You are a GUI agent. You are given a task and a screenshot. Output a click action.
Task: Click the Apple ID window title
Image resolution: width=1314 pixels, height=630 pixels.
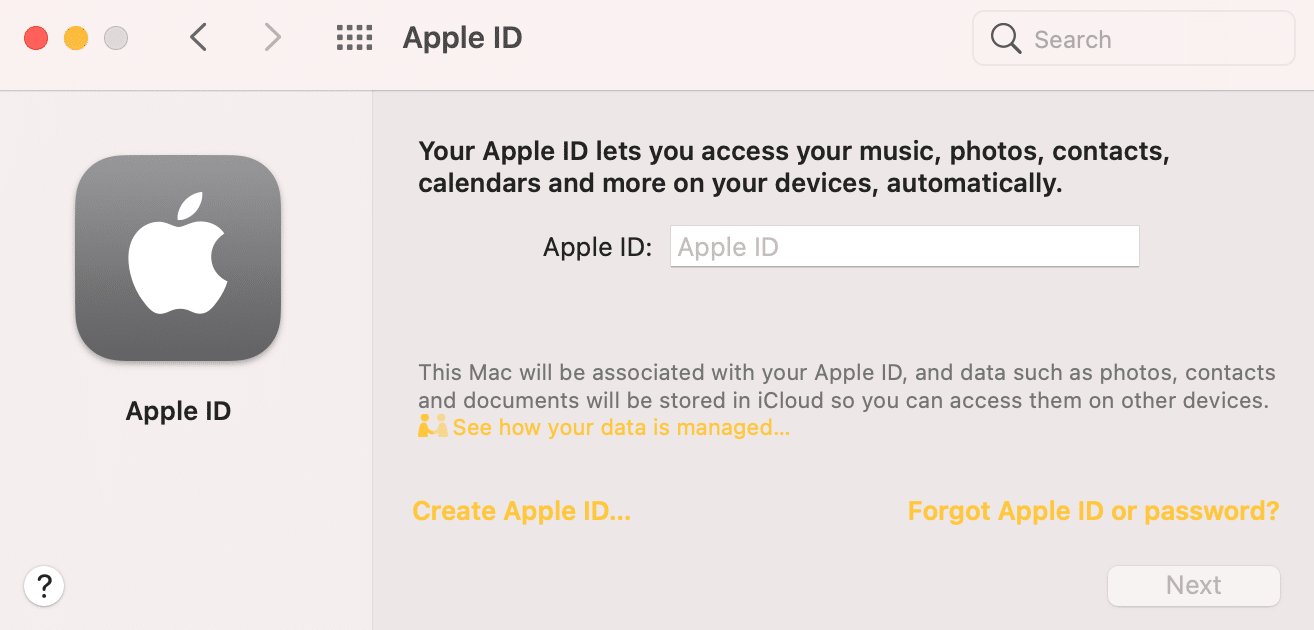[x=462, y=37]
